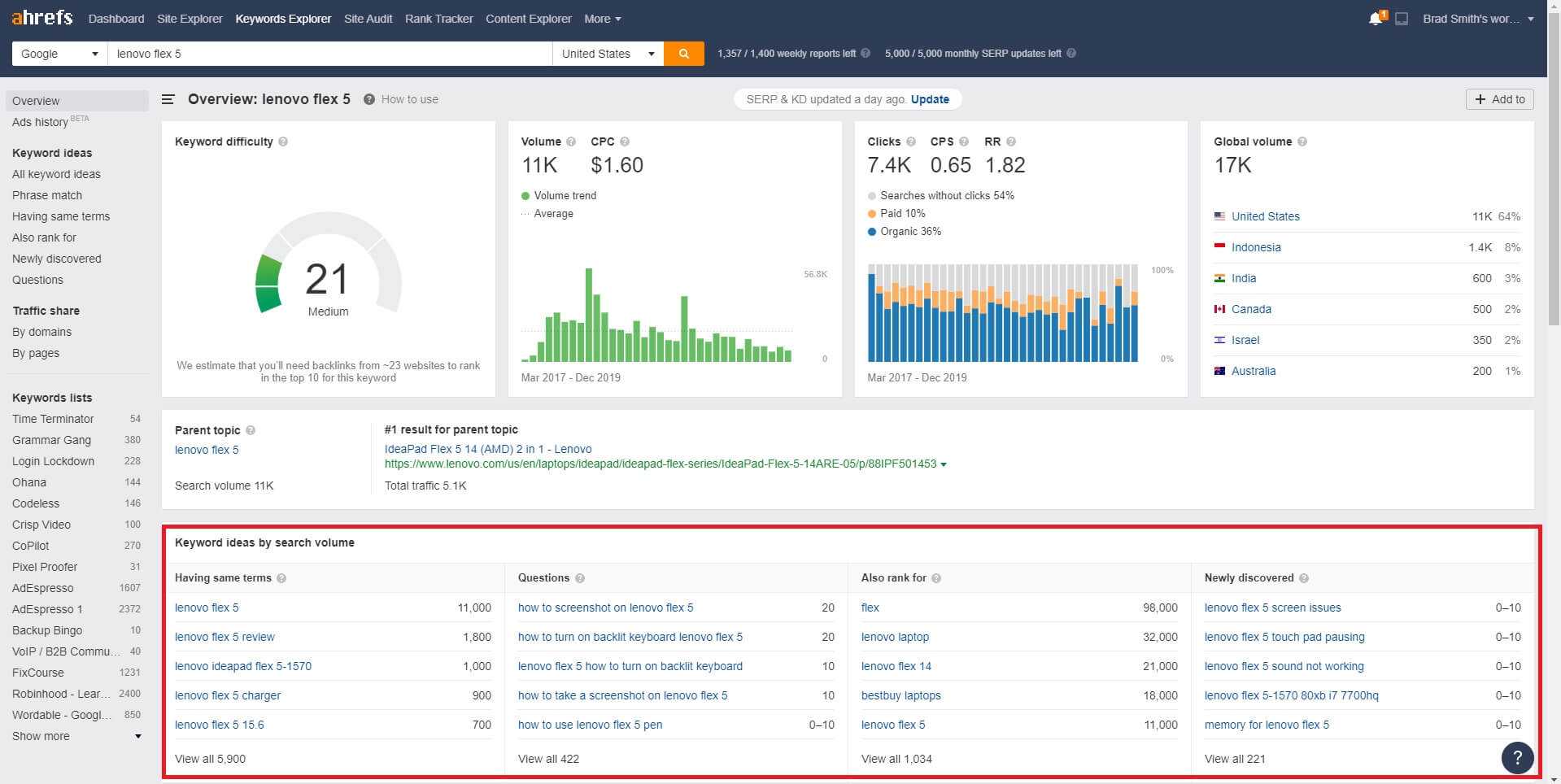This screenshot has width=1561, height=784.
Task: Open the round help chat button
Action: tap(1517, 758)
